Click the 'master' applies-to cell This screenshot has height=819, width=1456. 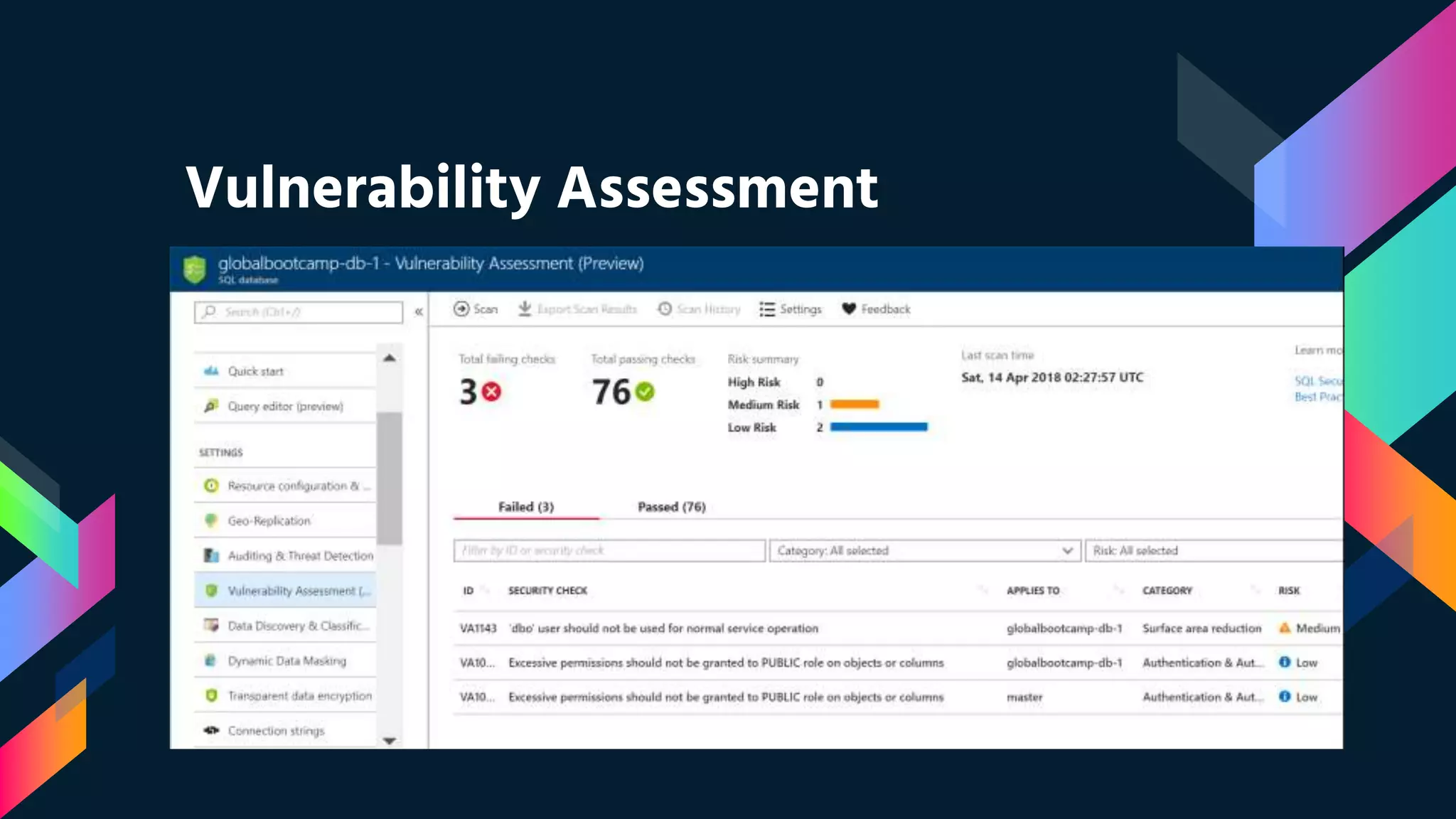(x=1024, y=697)
